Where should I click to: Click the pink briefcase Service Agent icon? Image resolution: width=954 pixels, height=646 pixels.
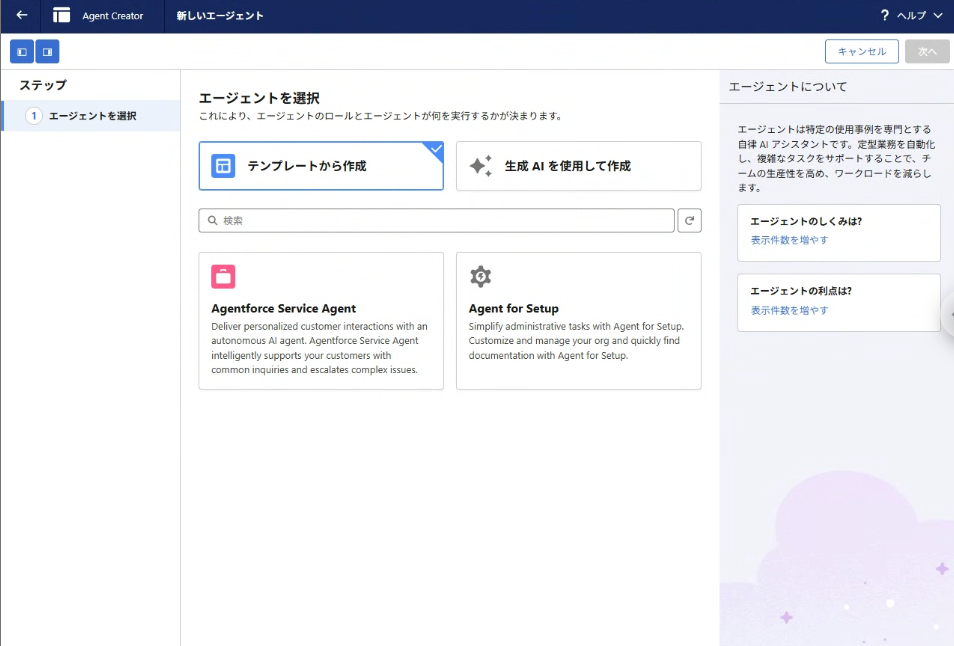click(223, 276)
